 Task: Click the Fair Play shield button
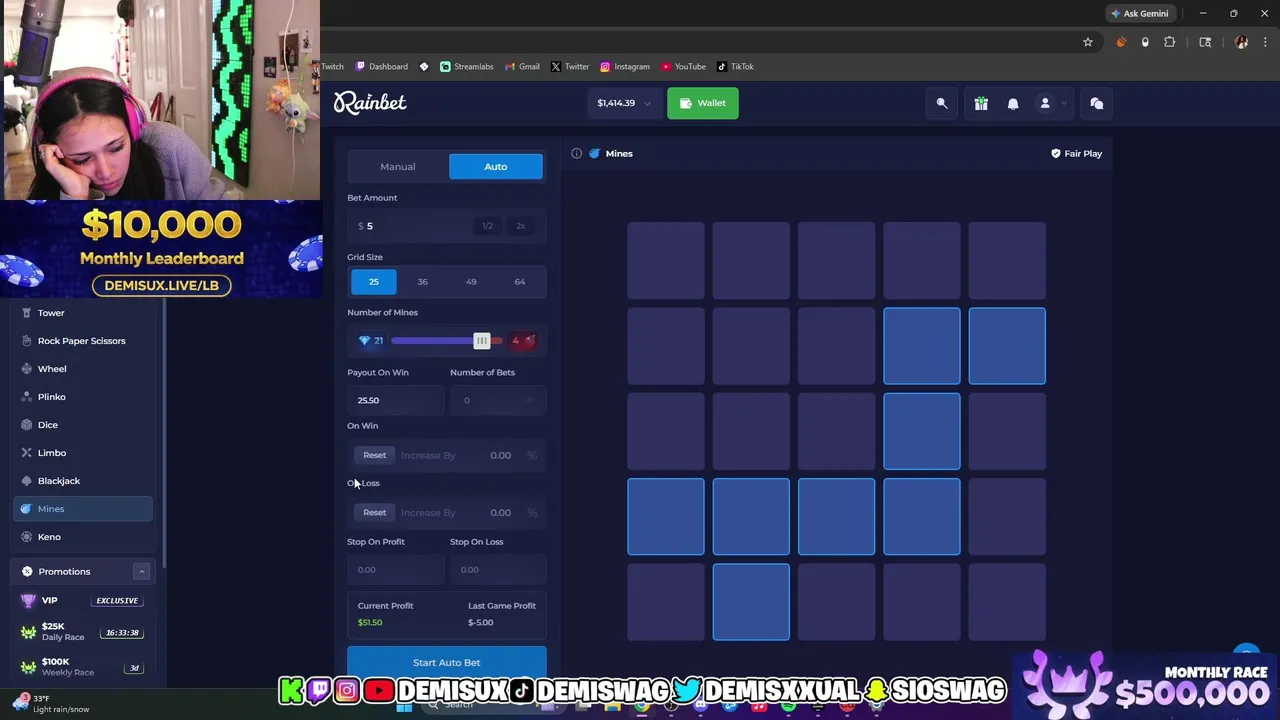click(x=1076, y=153)
